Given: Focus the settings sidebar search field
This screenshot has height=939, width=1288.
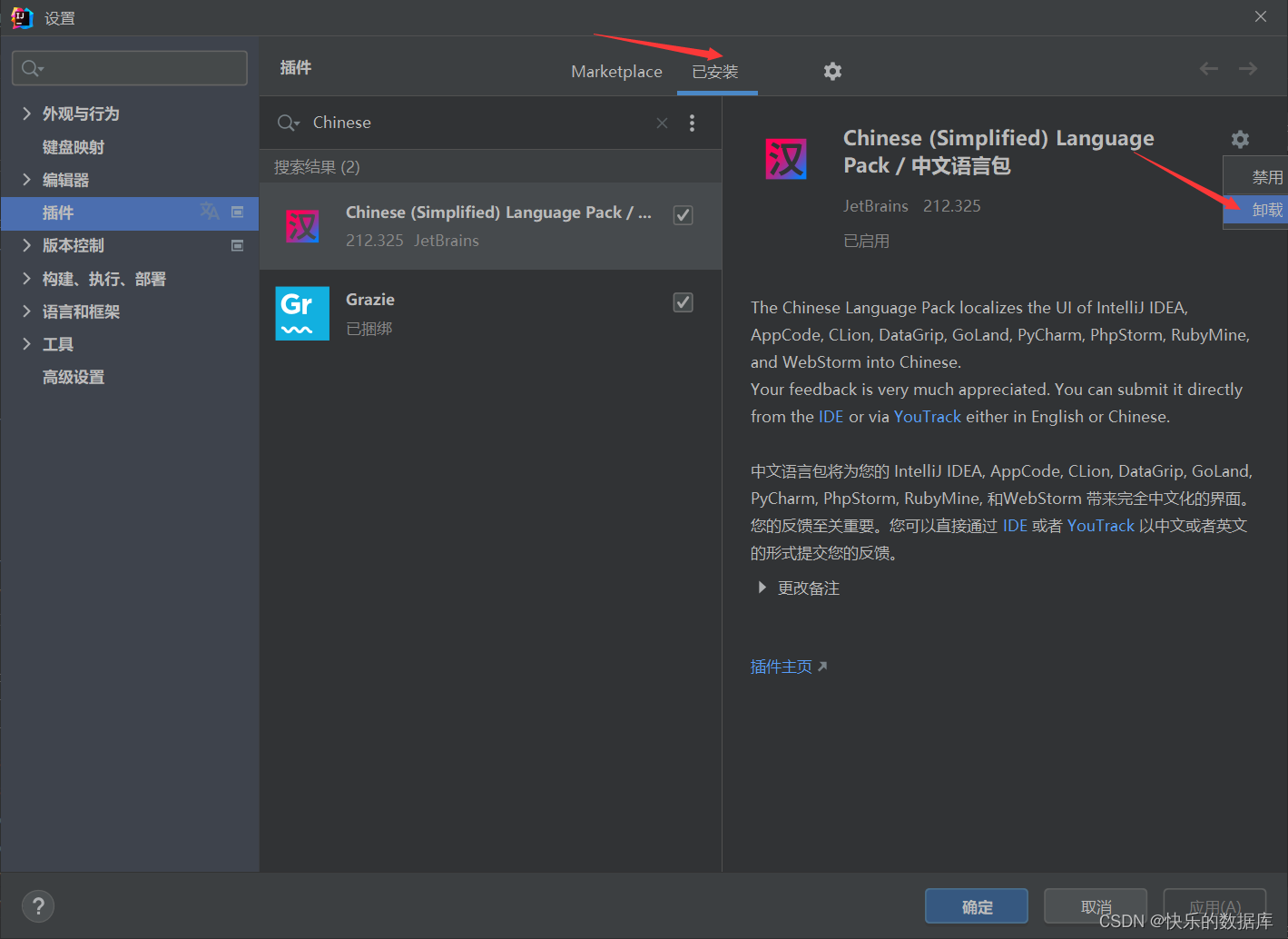Looking at the screenshot, I should click(x=130, y=68).
